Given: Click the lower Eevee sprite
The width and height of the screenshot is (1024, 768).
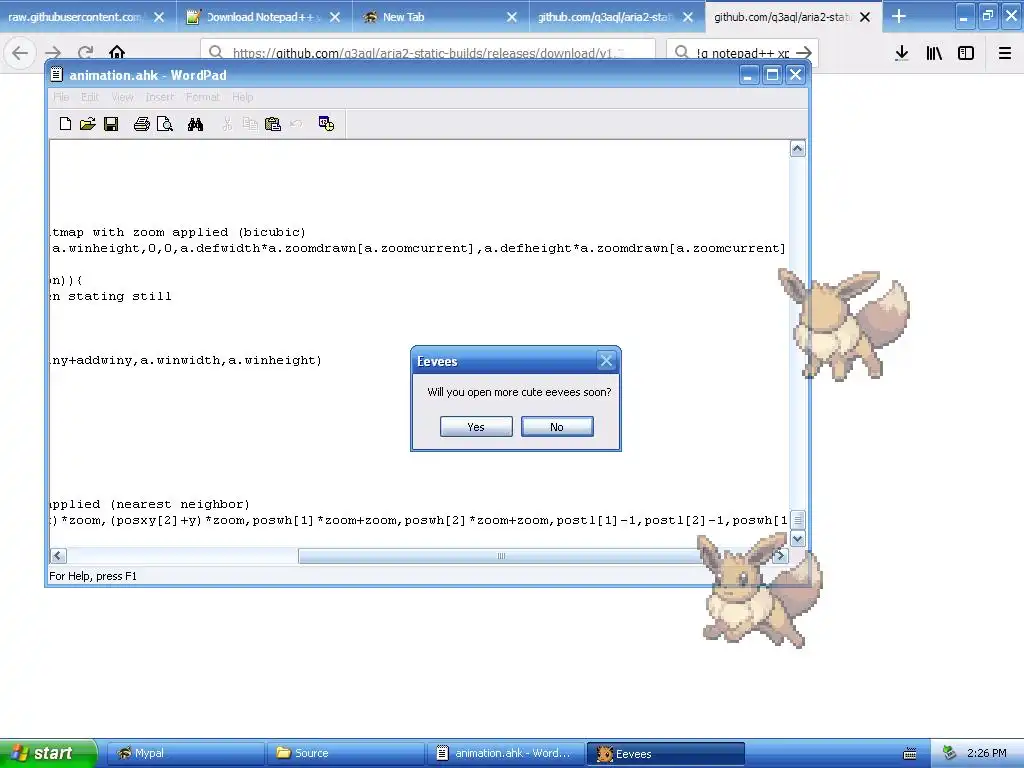Looking at the screenshot, I should (760, 590).
